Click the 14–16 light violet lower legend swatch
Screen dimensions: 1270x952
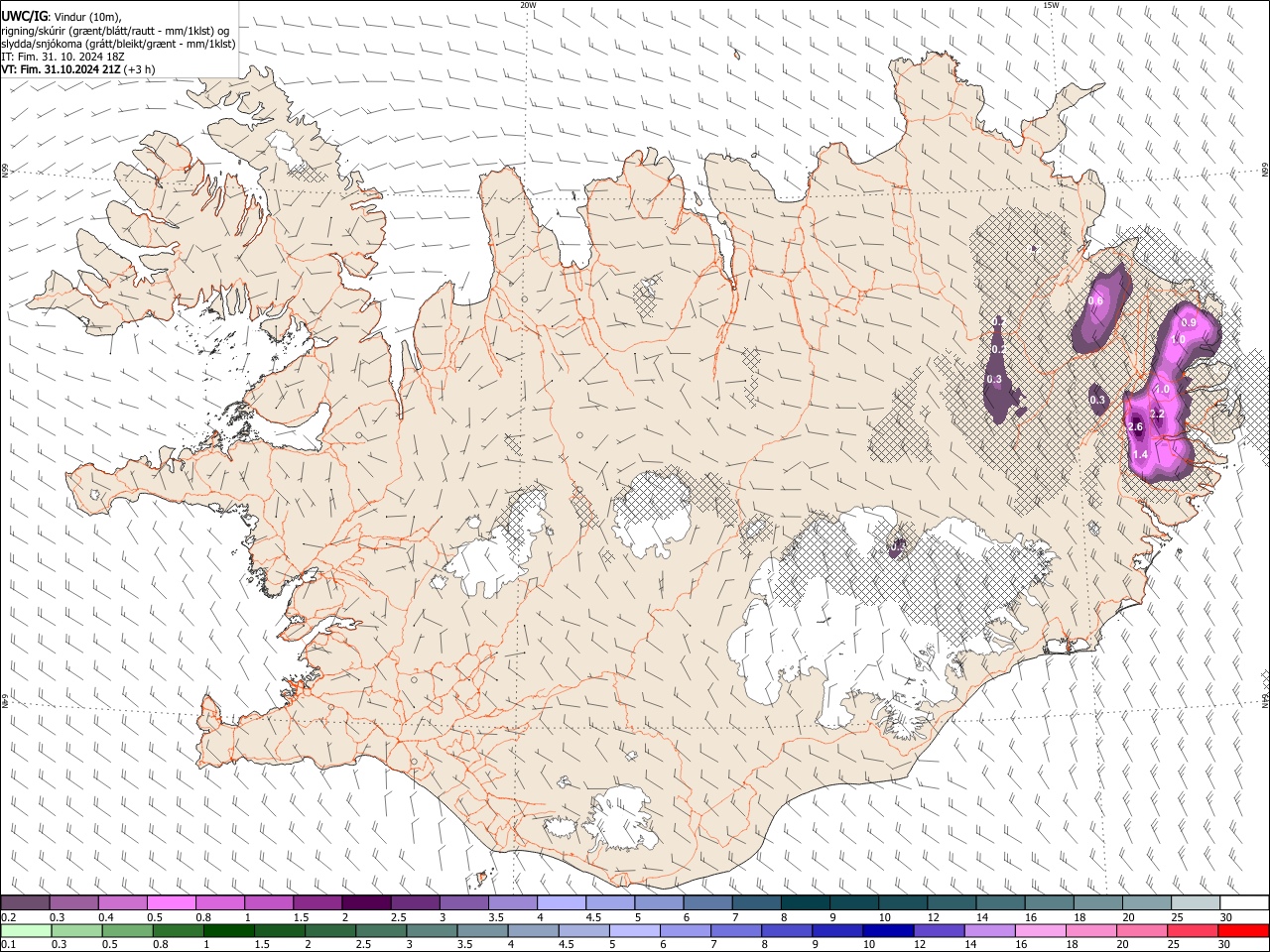pos(989,930)
